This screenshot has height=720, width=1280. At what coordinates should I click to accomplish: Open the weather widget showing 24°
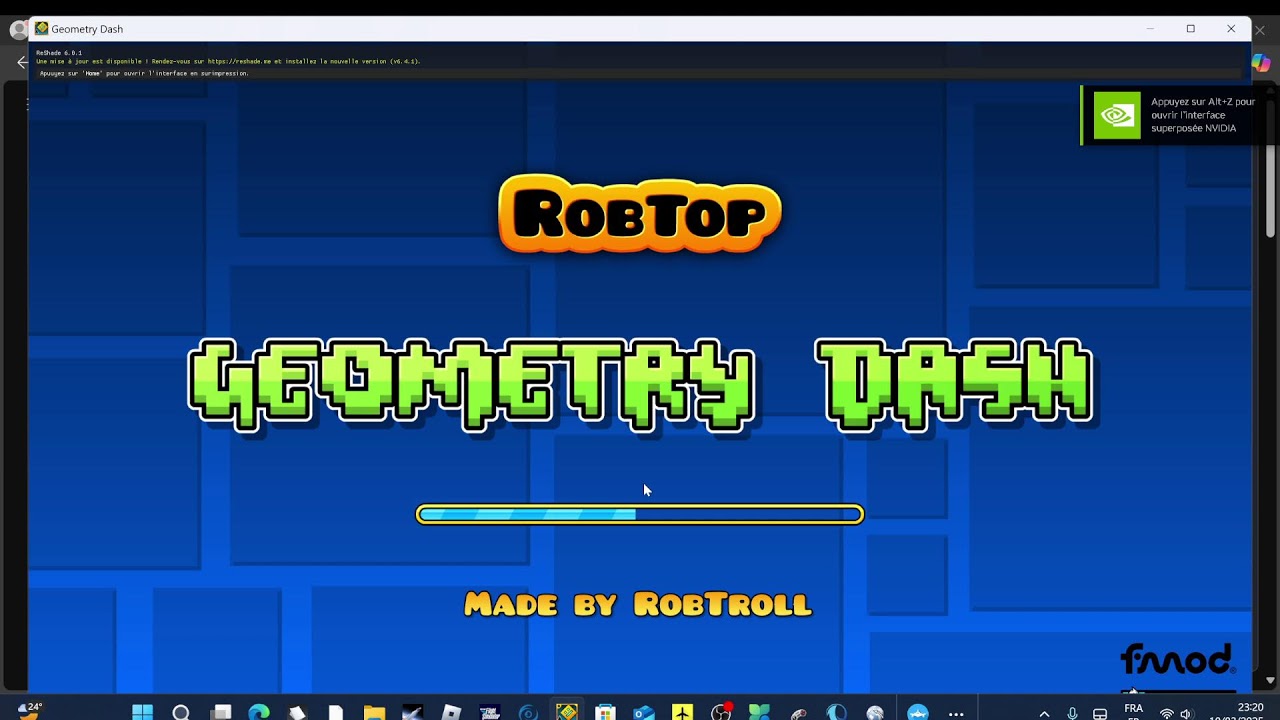click(x=30, y=709)
